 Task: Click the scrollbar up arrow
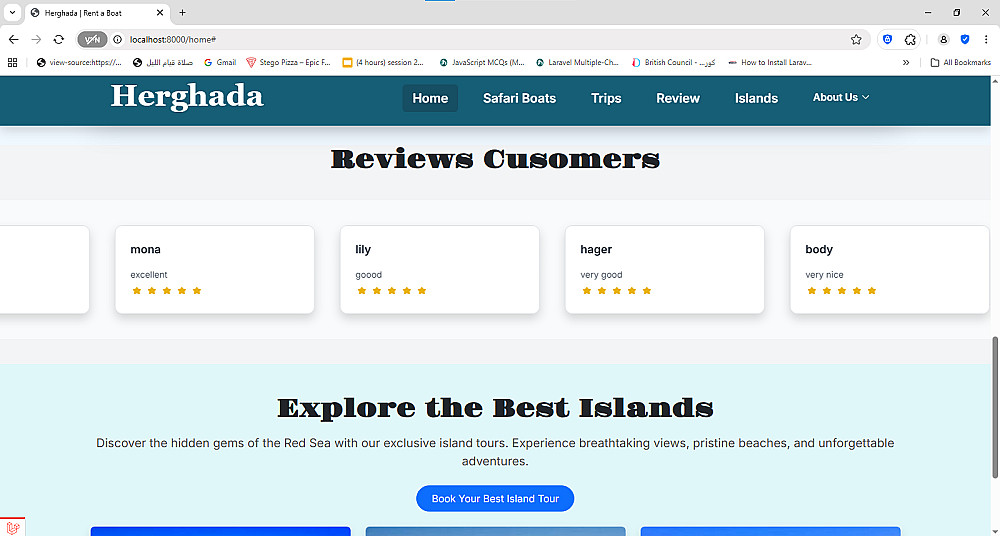[995, 80]
